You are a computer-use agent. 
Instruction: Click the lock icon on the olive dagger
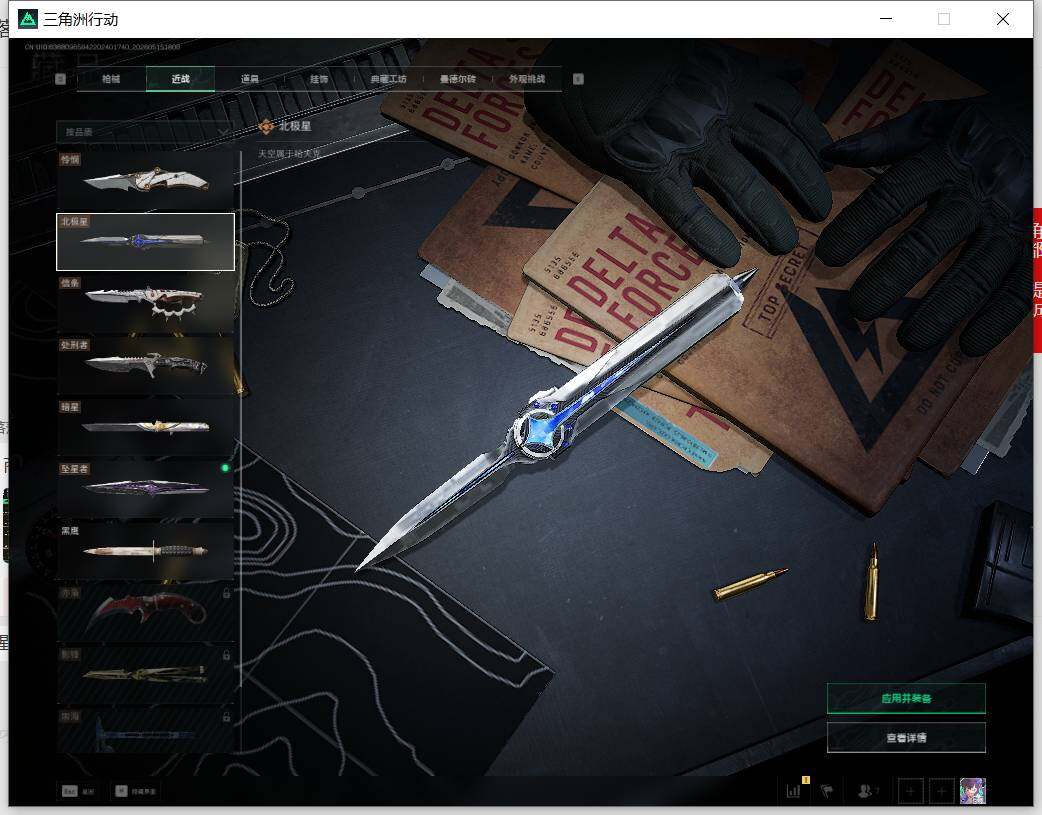227,655
